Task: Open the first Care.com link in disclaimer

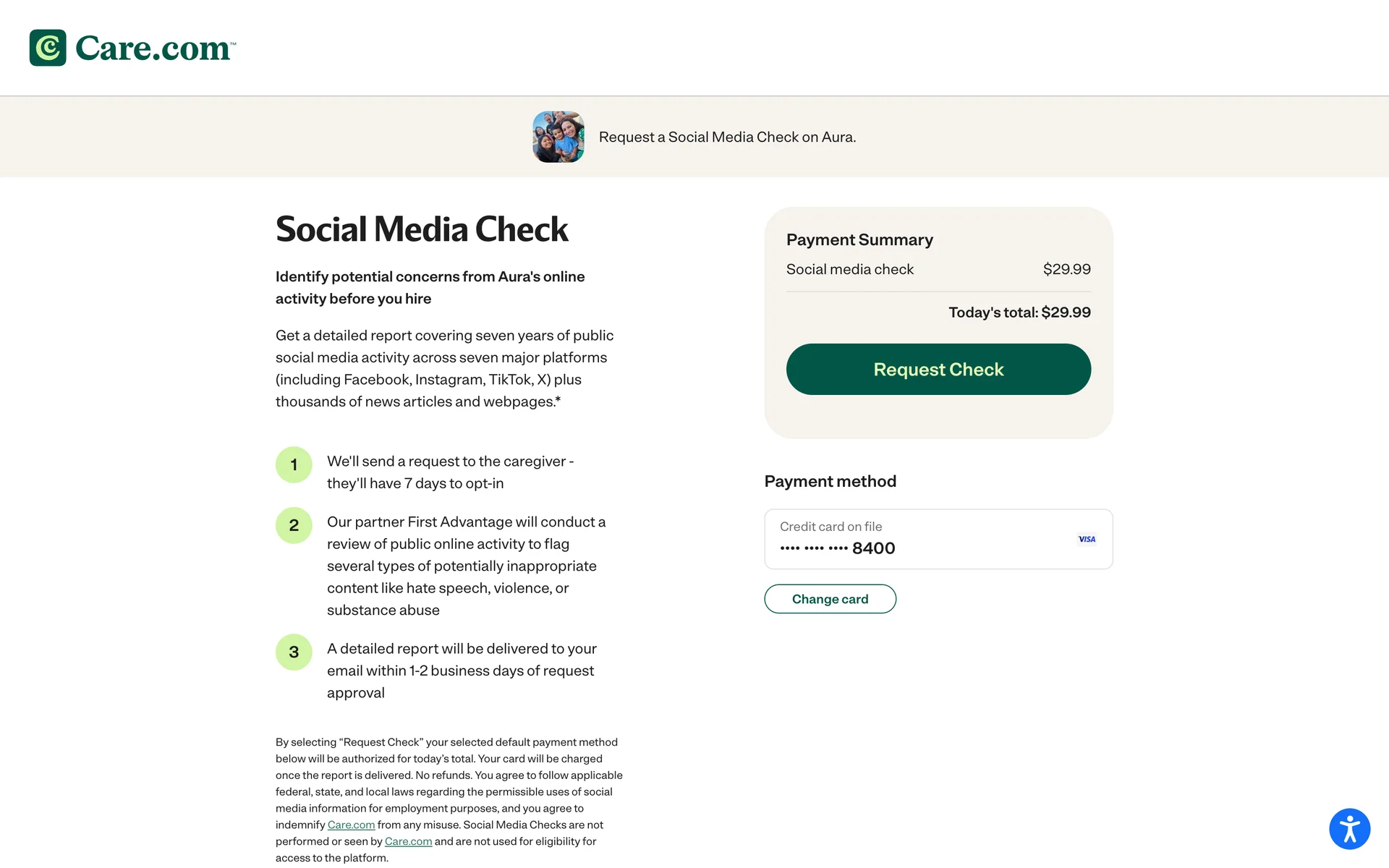Action: tap(351, 825)
